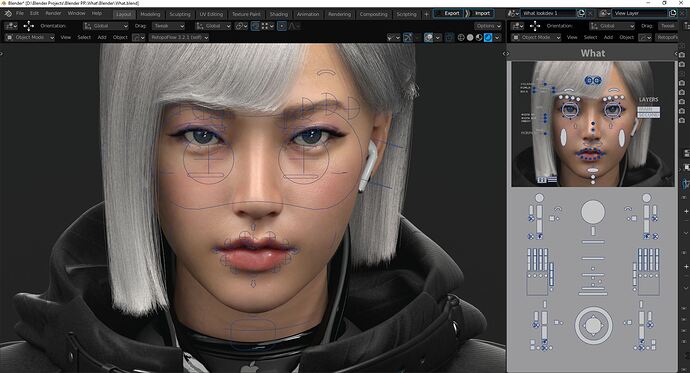Open the right viewport View menu
The width and height of the screenshot is (690, 373).
pos(572,37)
